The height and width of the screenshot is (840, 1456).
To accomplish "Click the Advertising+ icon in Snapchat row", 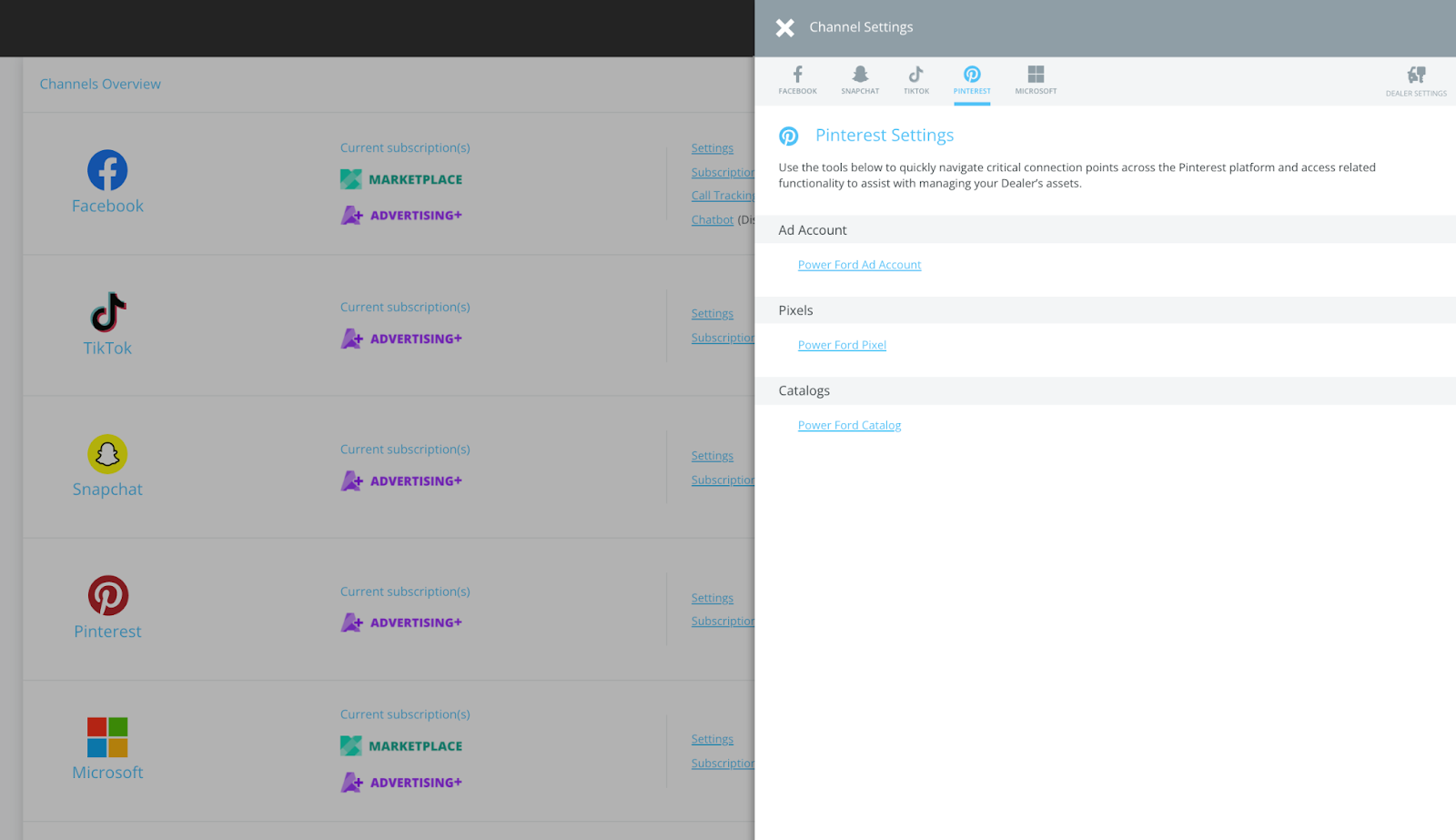I will pyautogui.click(x=352, y=481).
